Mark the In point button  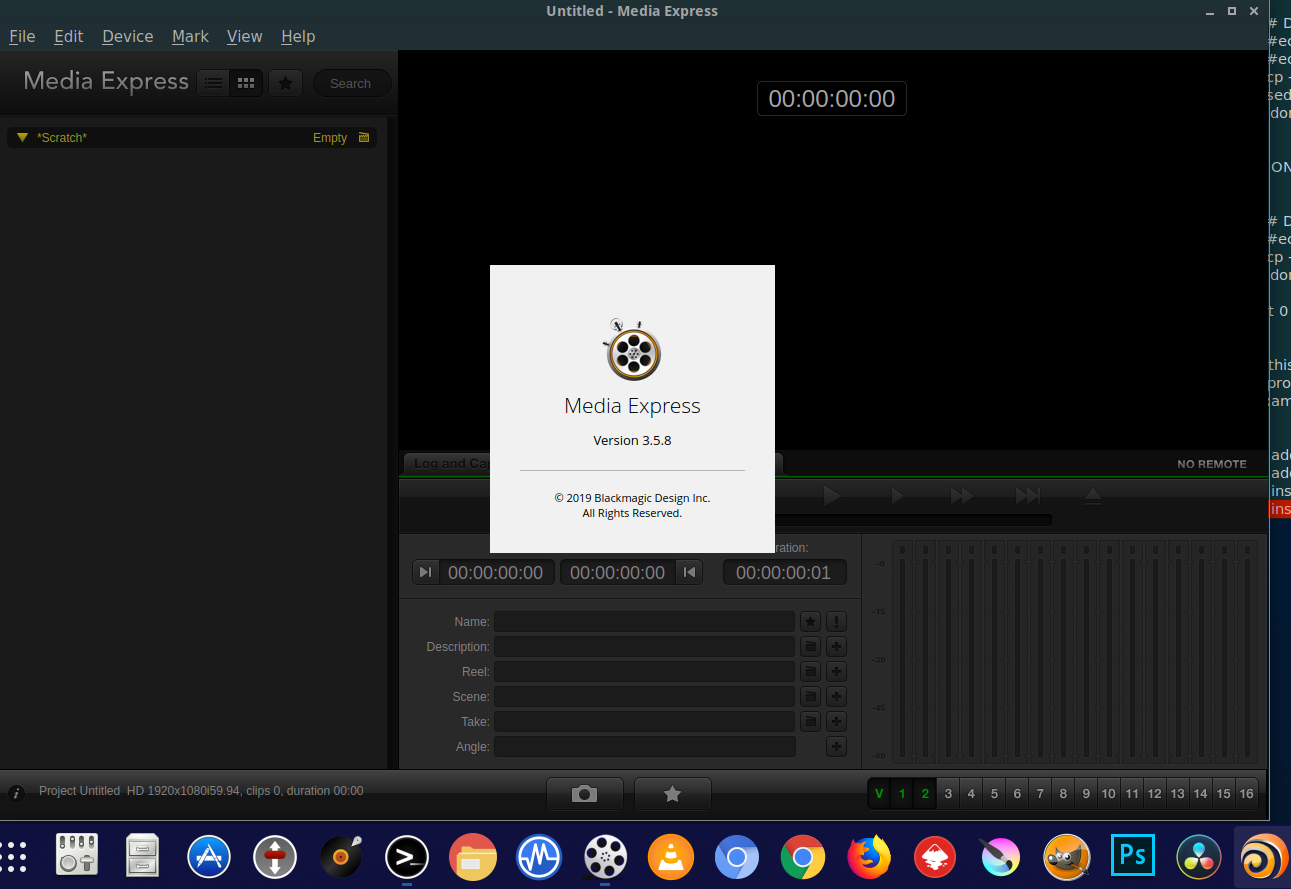(x=426, y=572)
